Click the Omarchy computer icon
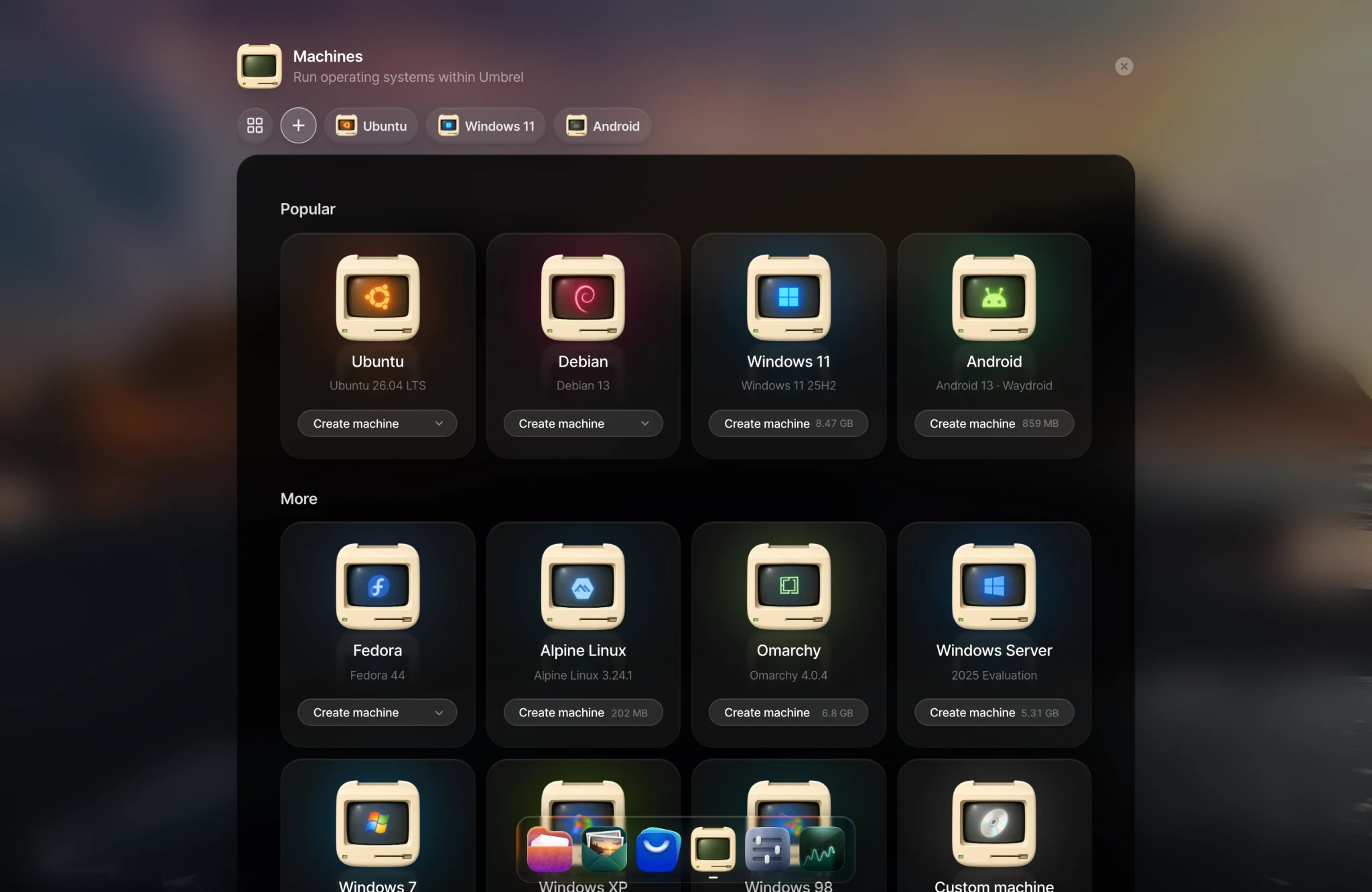This screenshot has height=892, width=1372. 788,586
